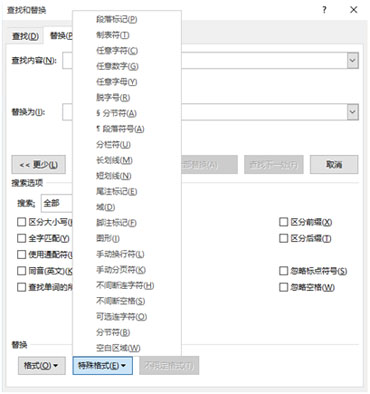Viewport: 370px width, 394px height.
Task: Toggle 全字匹配(Y) checkbox
Action: click(21, 238)
